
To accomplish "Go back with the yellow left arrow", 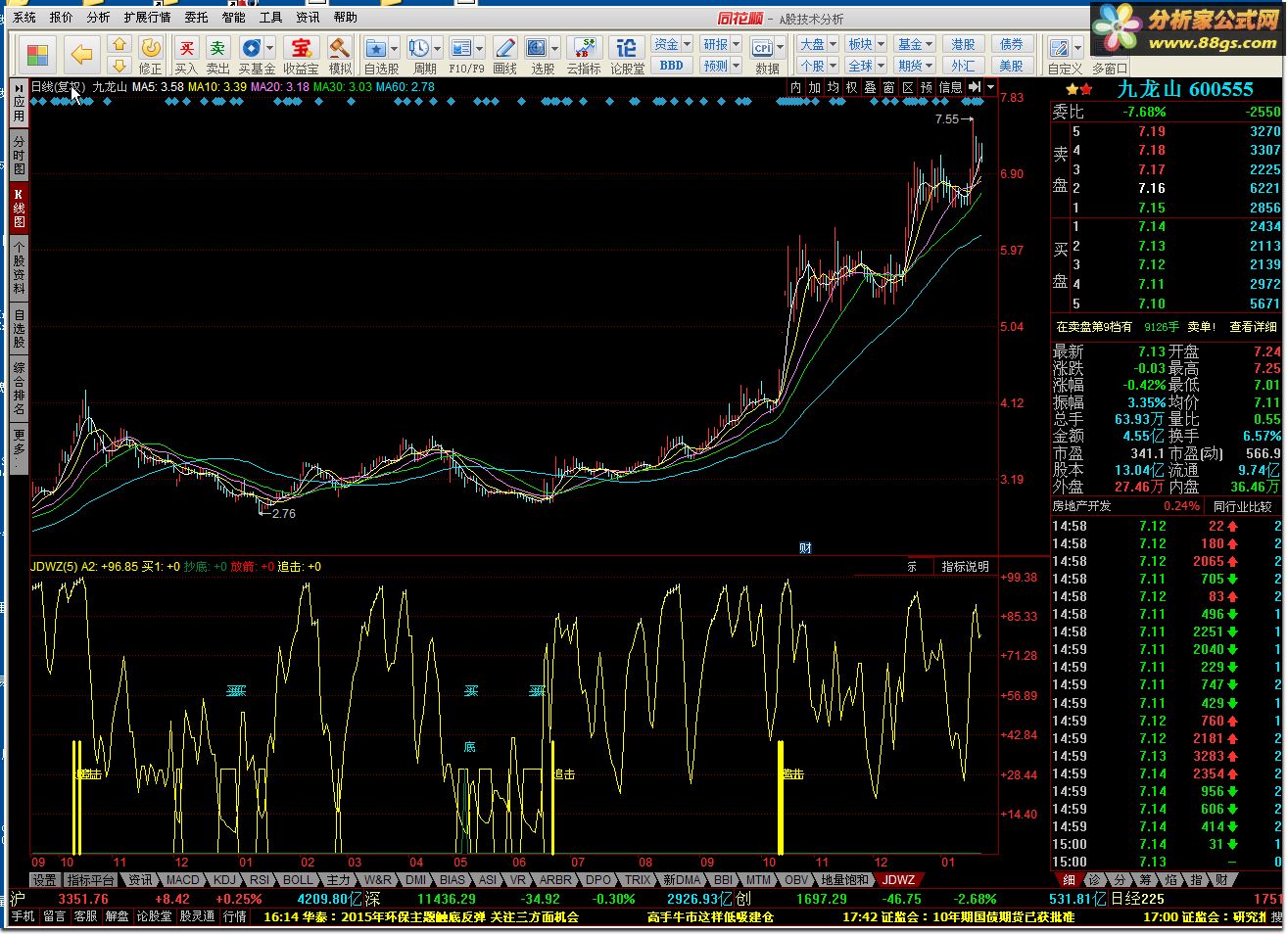I will [x=82, y=55].
